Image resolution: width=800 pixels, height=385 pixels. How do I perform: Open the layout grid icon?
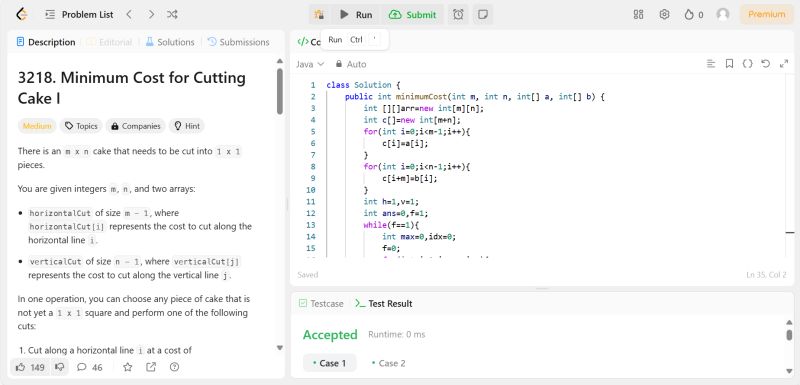[x=638, y=14]
